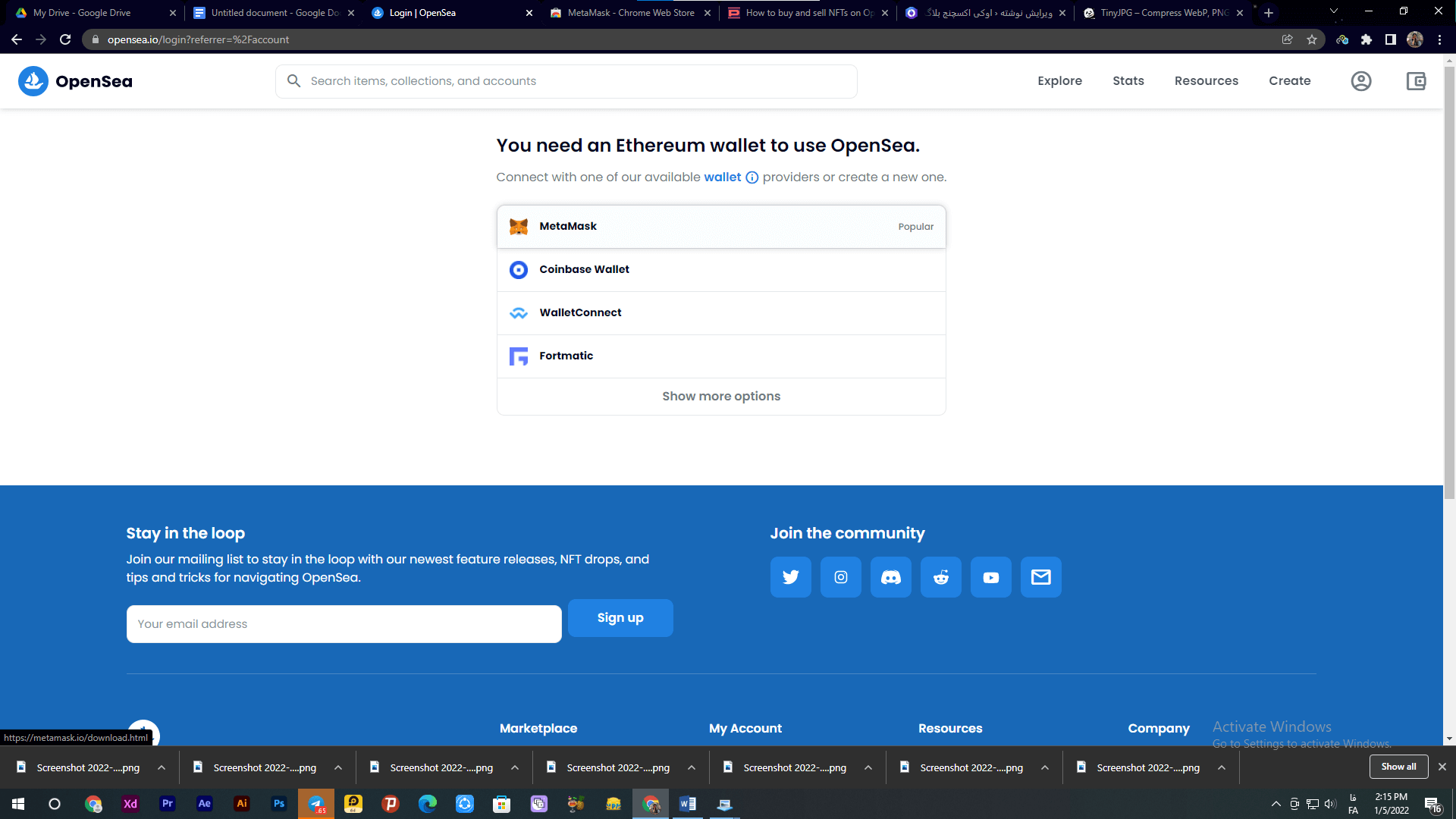Open Chrome three-dot menu

pos(1439,39)
